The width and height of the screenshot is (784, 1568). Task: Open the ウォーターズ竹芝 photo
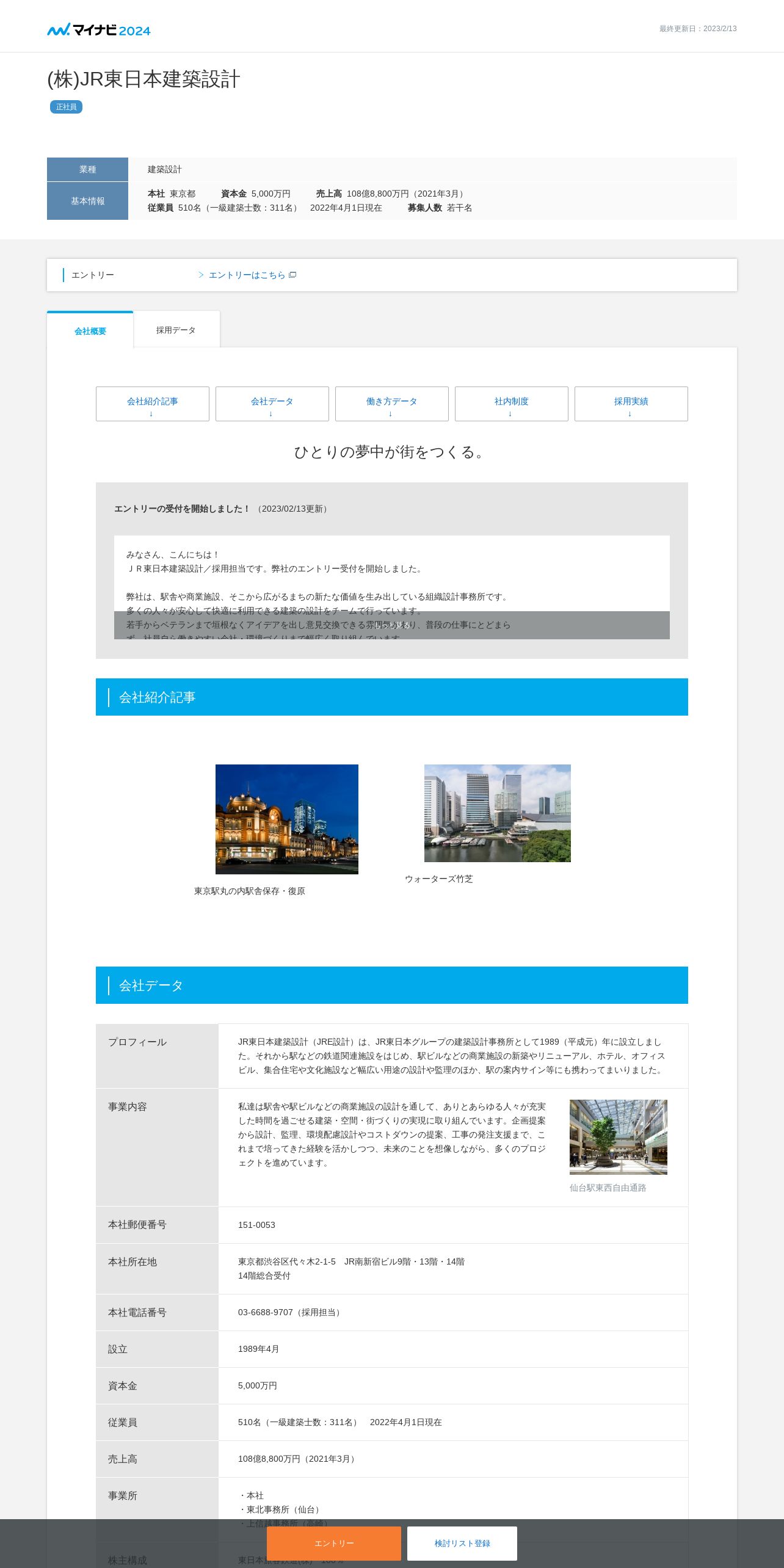click(498, 813)
